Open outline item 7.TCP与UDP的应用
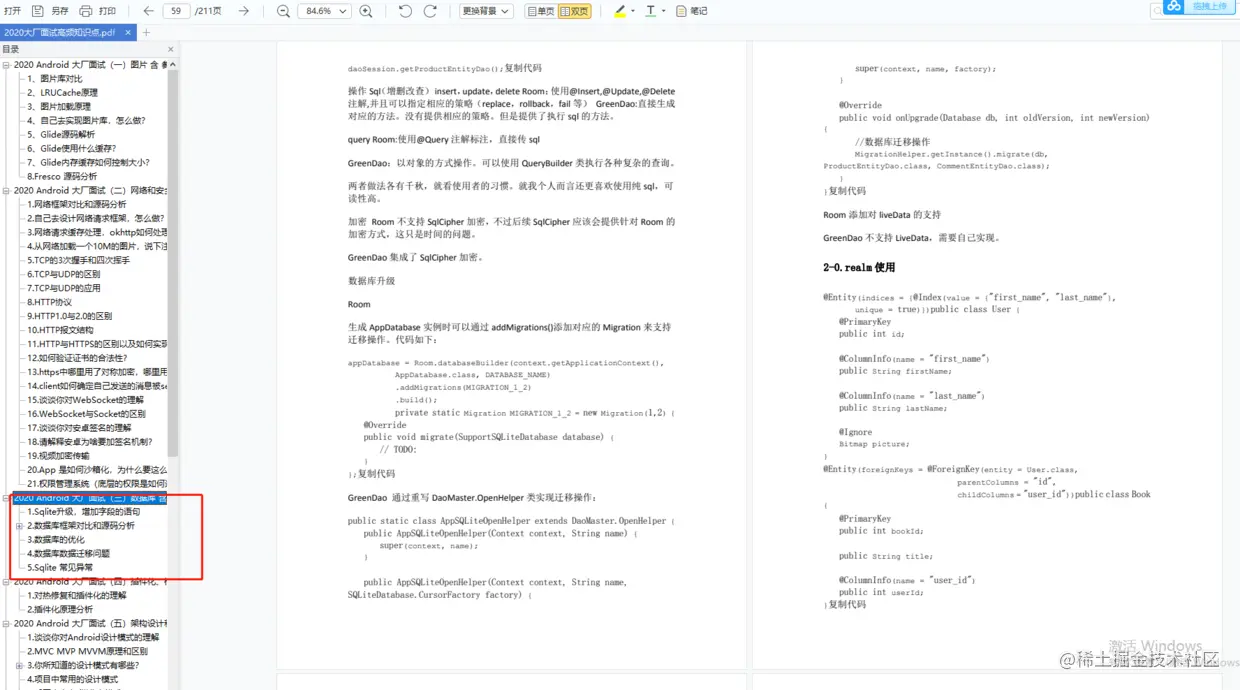 click(63, 288)
